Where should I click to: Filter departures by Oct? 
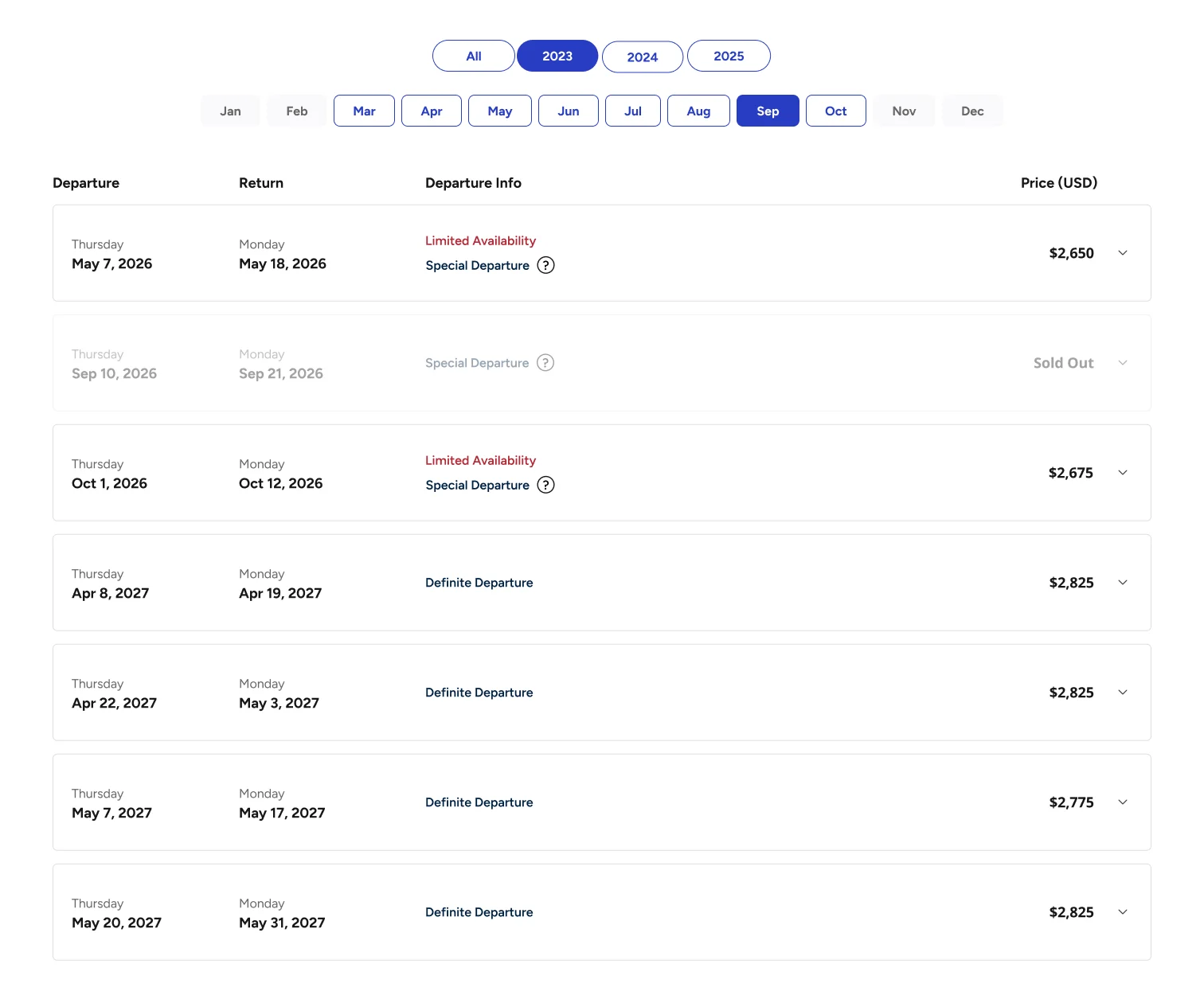[x=836, y=111]
